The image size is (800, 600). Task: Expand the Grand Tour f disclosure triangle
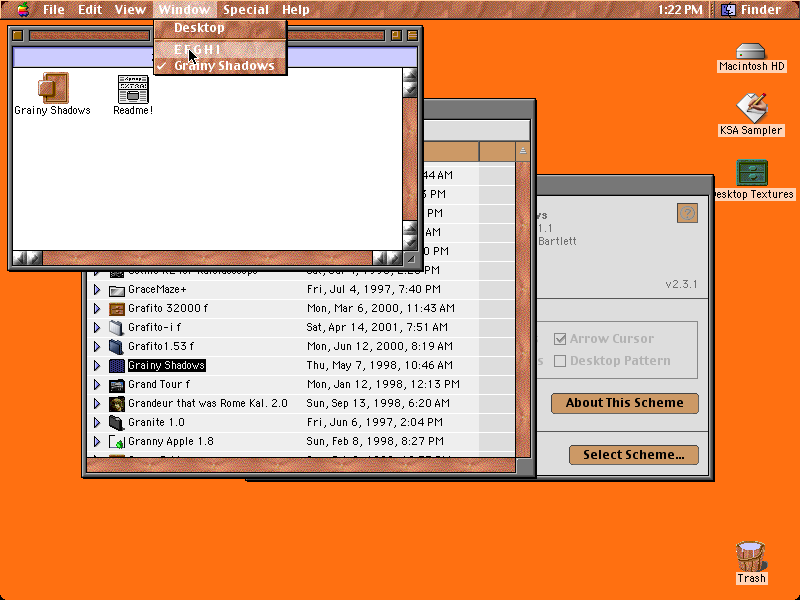tap(97, 385)
